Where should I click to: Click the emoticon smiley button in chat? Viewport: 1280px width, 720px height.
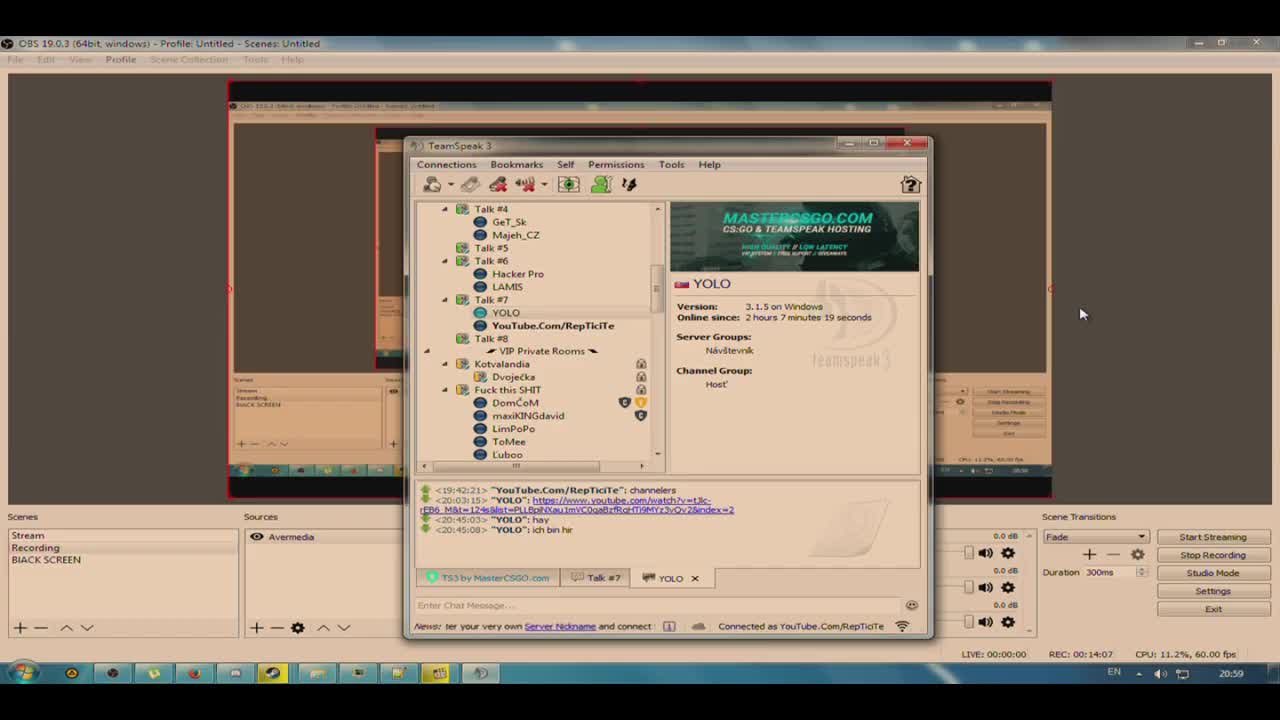(x=911, y=605)
